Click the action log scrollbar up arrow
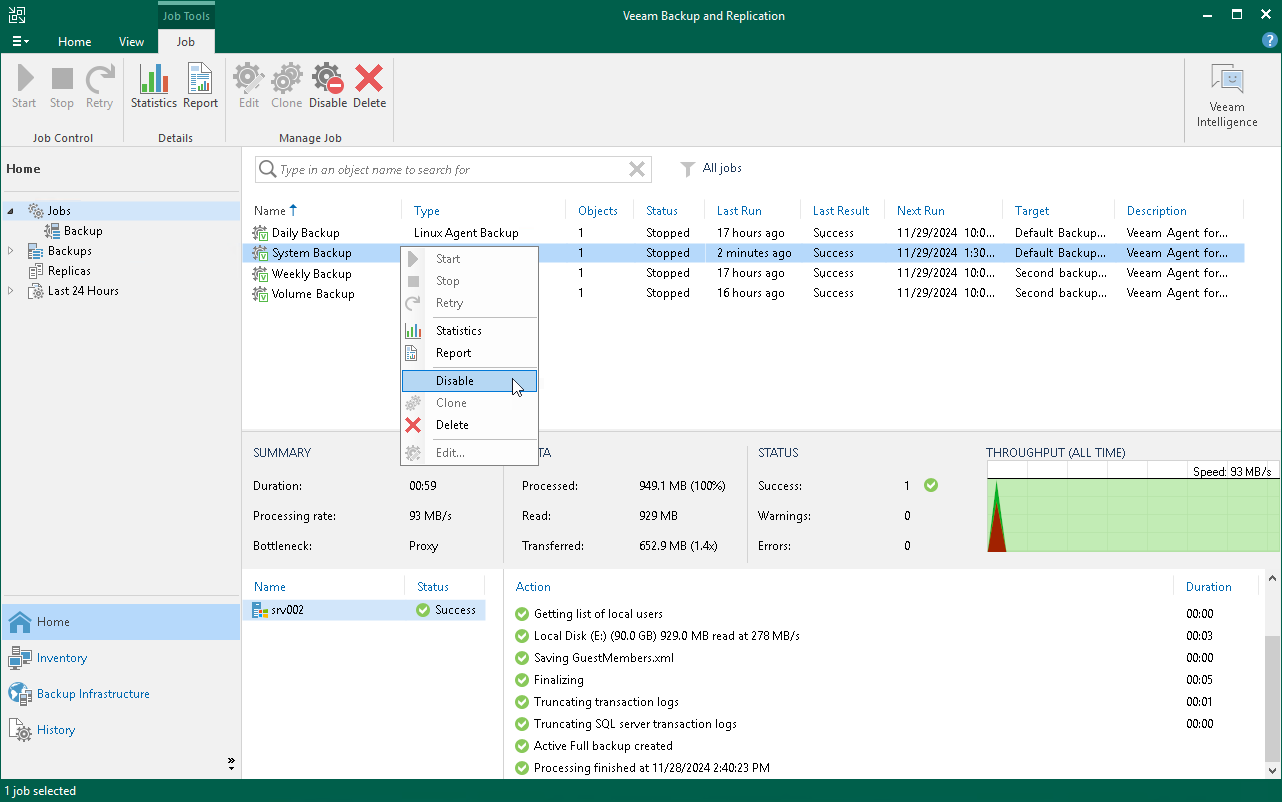The height and width of the screenshot is (802, 1282). tap(1272, 578)
